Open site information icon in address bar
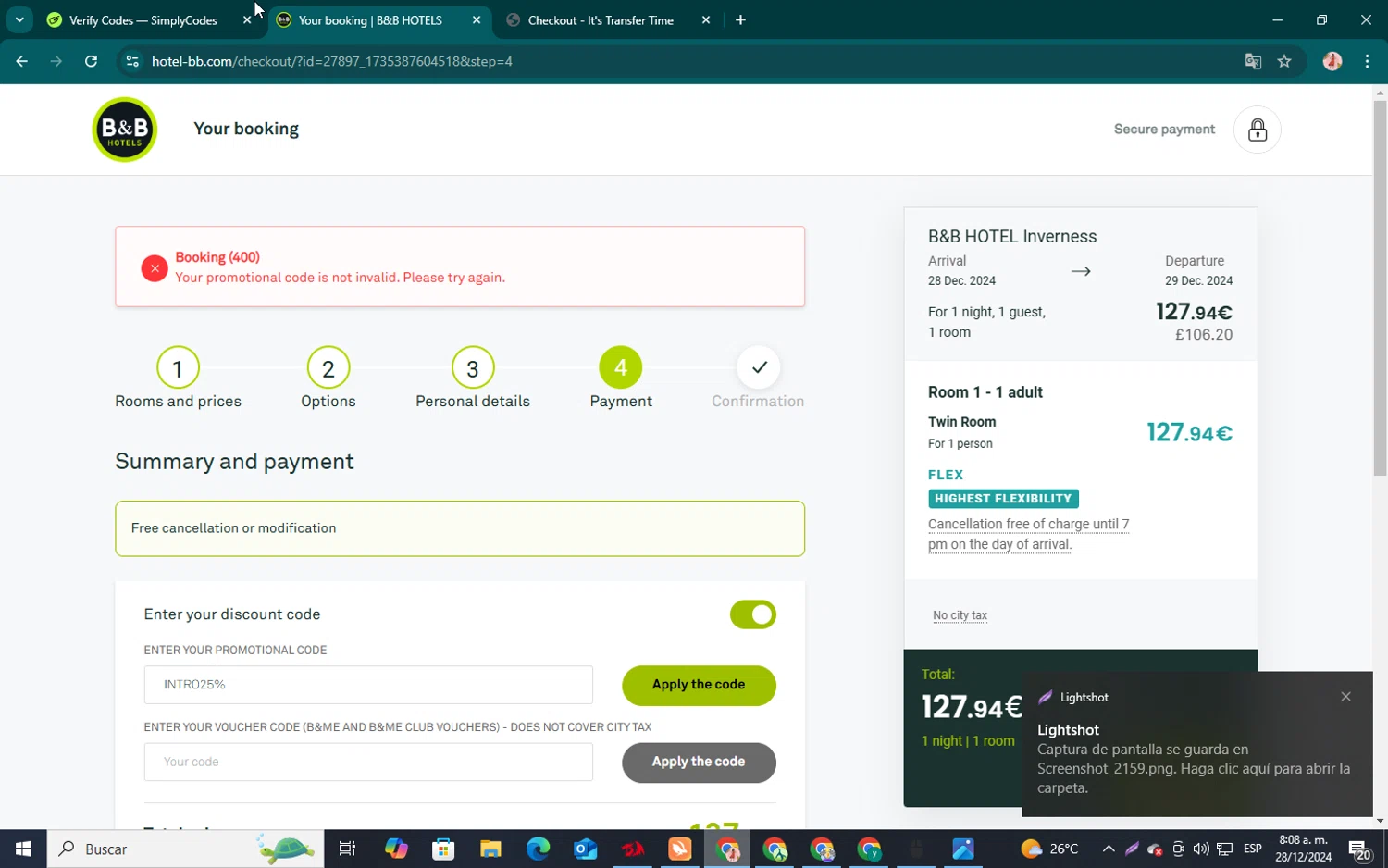This screenshot has width=1388, height=868. tap(132, 61)
